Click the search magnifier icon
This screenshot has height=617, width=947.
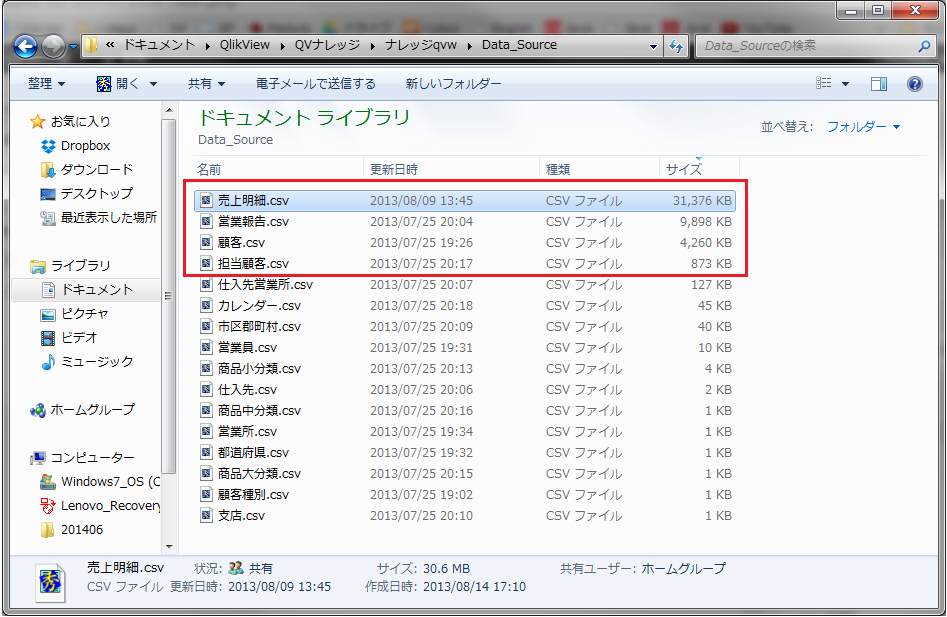coord(923,46)
